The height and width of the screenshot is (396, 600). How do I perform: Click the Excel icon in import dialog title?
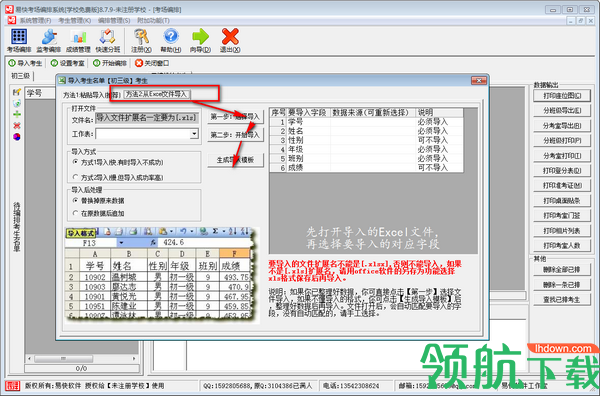click(62, 80)
